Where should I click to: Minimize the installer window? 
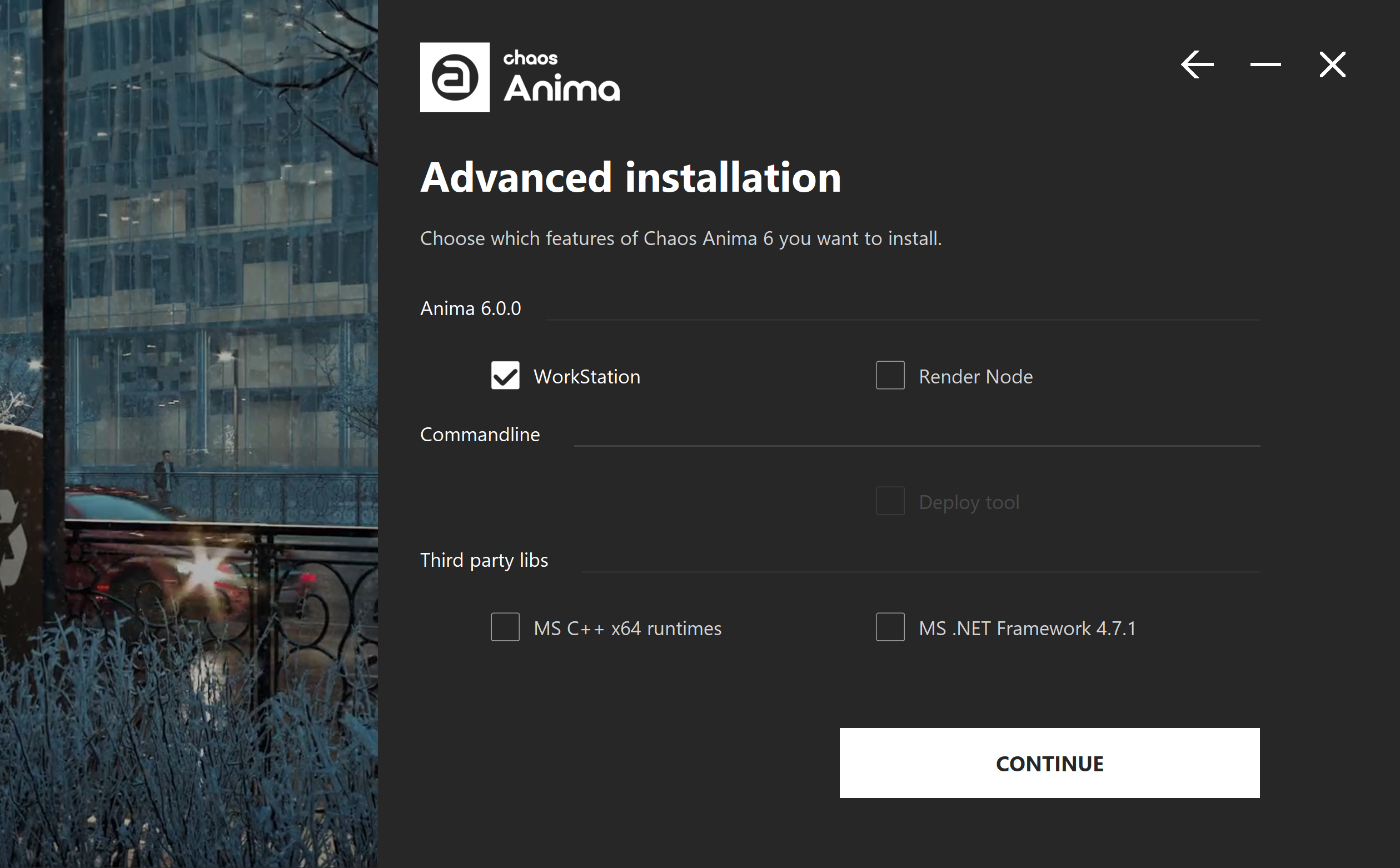1265,64
